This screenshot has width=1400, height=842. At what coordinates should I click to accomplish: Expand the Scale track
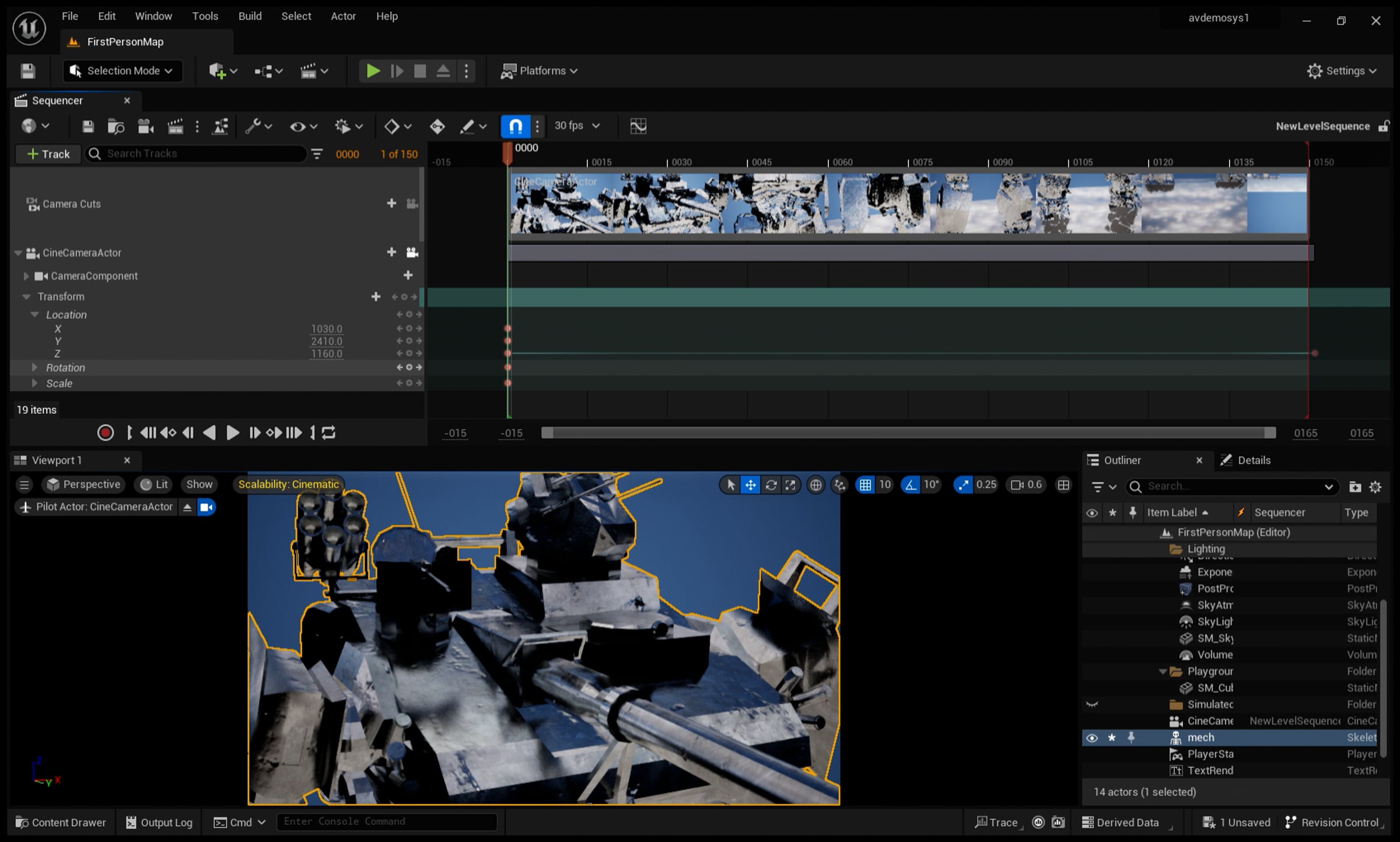(x=34, y=383)
